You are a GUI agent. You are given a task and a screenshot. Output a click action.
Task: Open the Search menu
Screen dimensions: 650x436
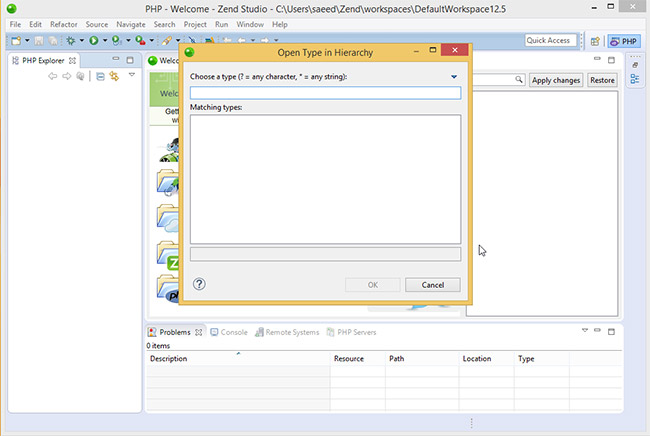click(x=164, y=24)
